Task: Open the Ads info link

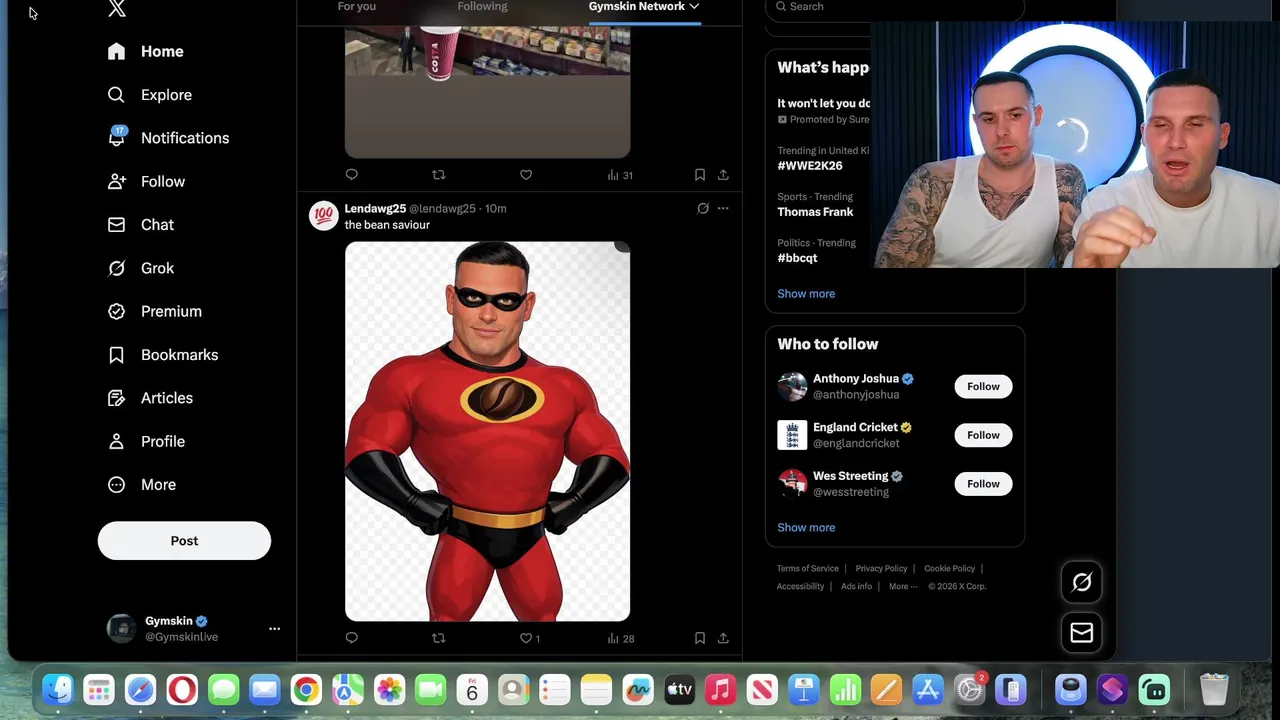Action: tap(856, 587)
